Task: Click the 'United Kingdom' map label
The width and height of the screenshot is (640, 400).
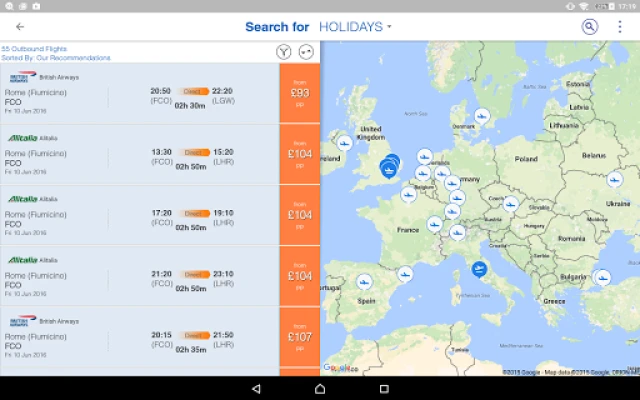Action: (x=371, y=133)
